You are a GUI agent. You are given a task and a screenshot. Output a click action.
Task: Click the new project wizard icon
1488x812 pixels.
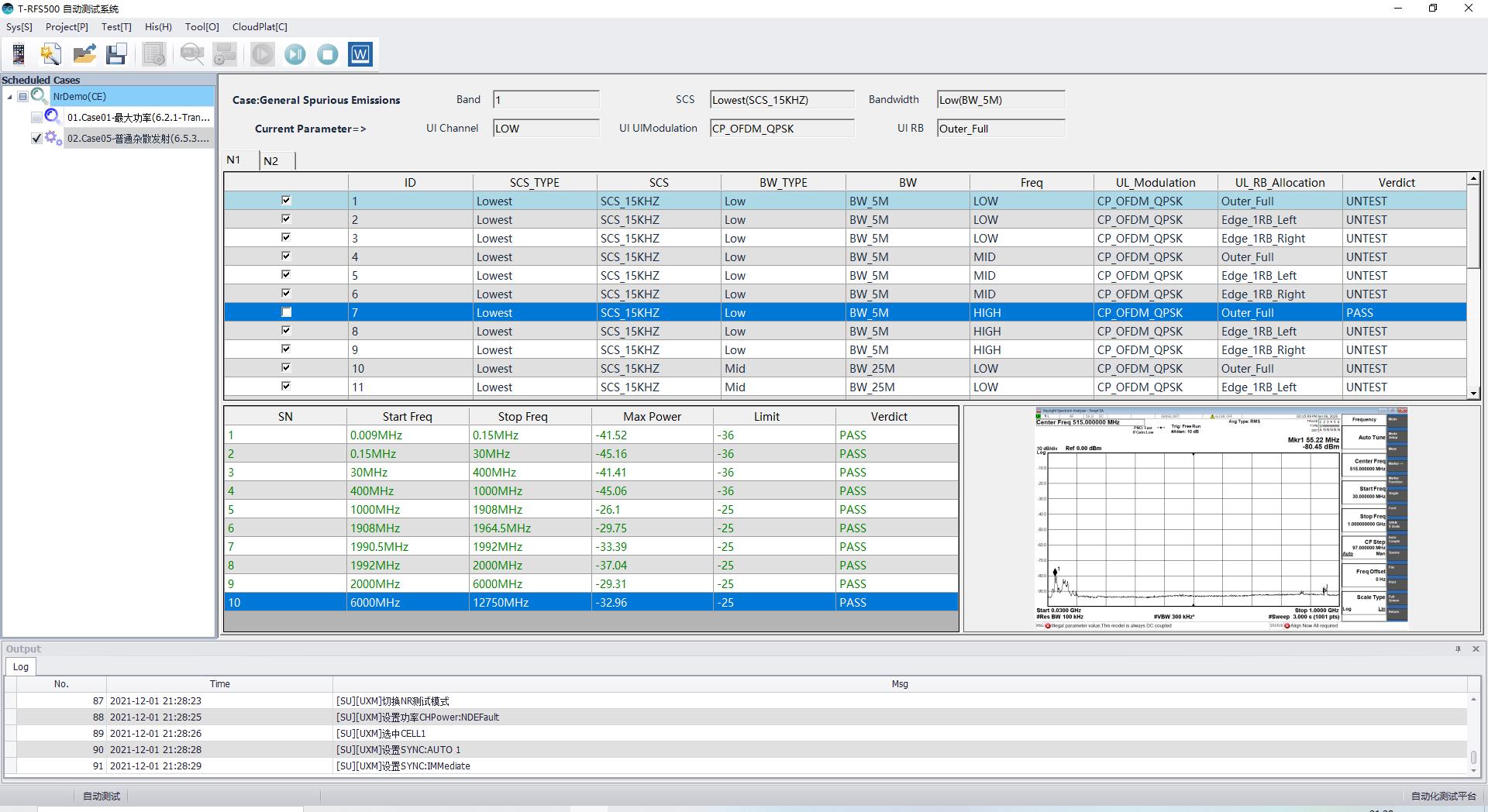pos(51,54)
